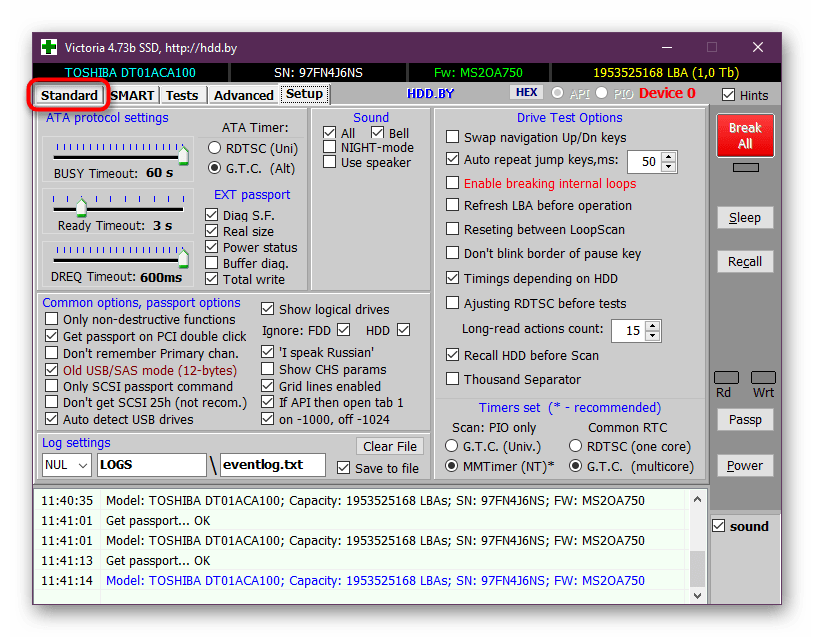Click the HDD.BY link

(430, 93)
